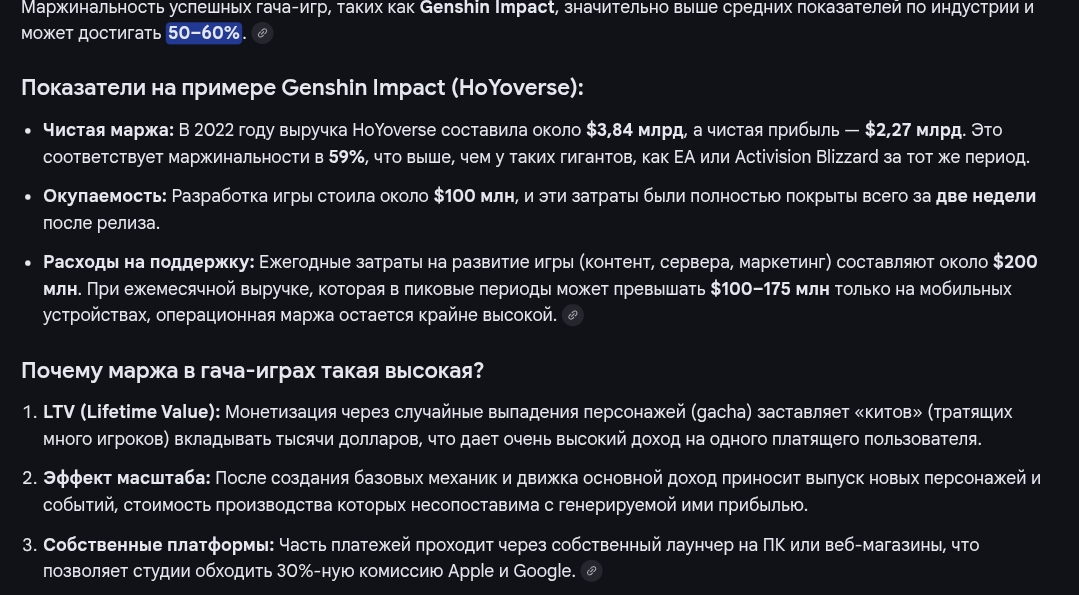This screenshot has width=1079, height=595.
Task: Click the bold figure $2,27 млрд
Action: coord(913,130)
